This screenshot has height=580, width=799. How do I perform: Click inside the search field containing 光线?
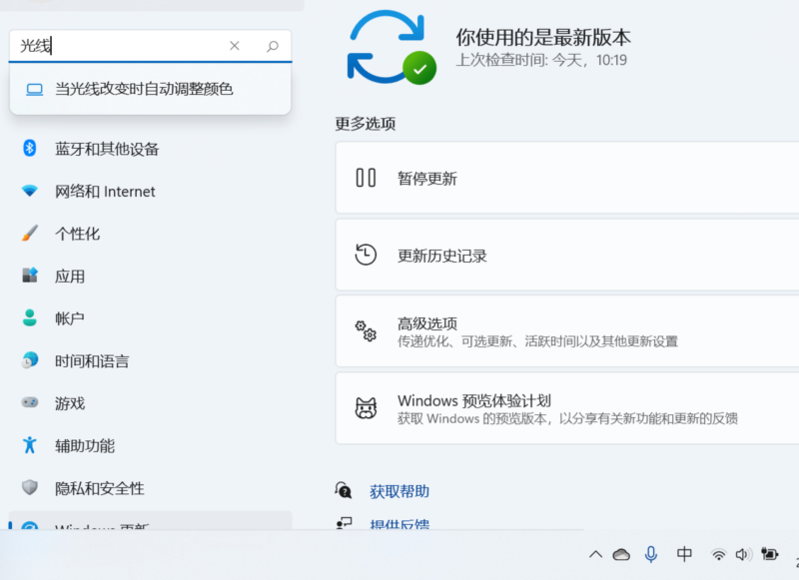(x=120, y=46)
